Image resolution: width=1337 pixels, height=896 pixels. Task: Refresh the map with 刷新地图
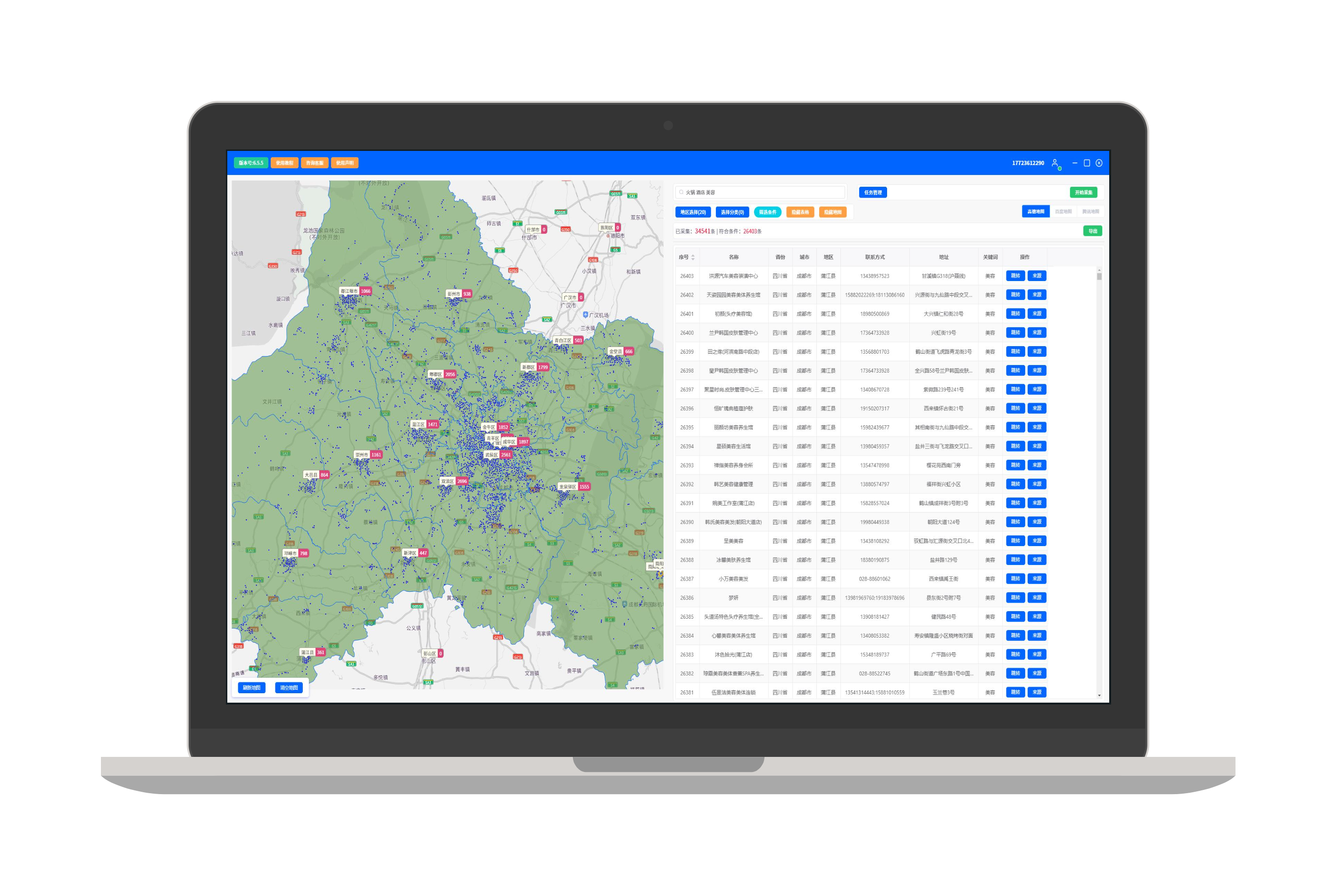click(251, 688)
